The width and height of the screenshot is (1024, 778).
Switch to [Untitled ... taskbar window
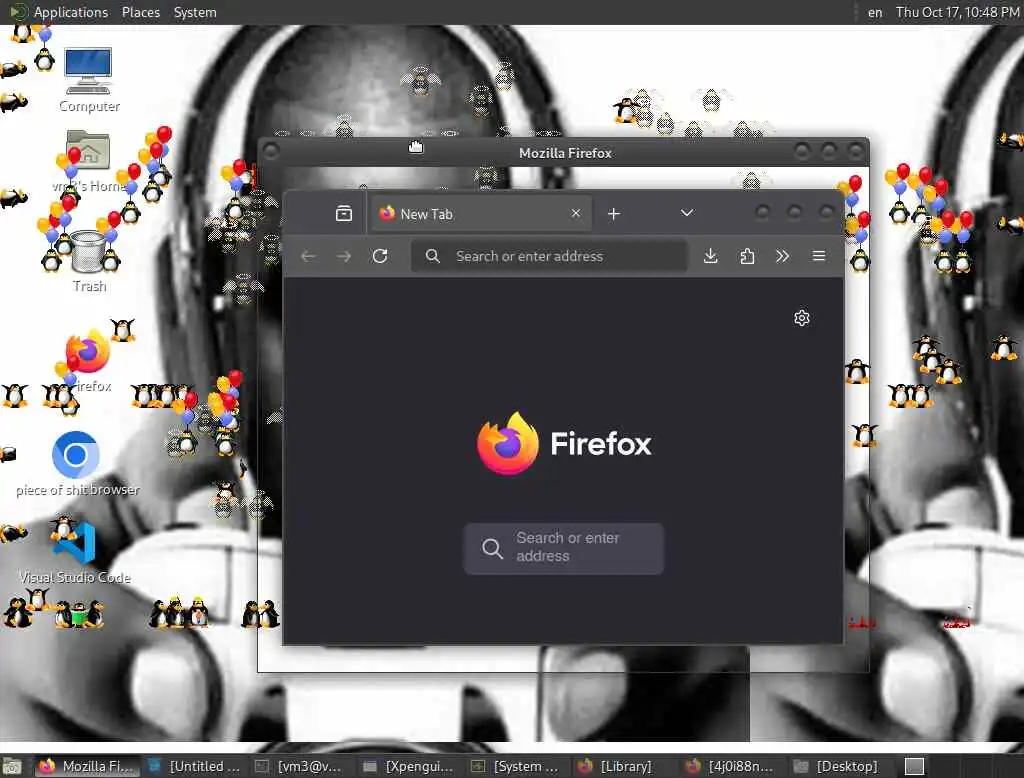194,766
